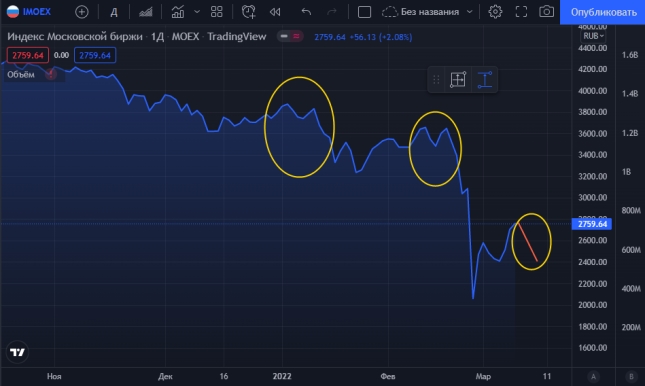
Task: Click the 1.6B volume scale label
Action: (630, 55)
